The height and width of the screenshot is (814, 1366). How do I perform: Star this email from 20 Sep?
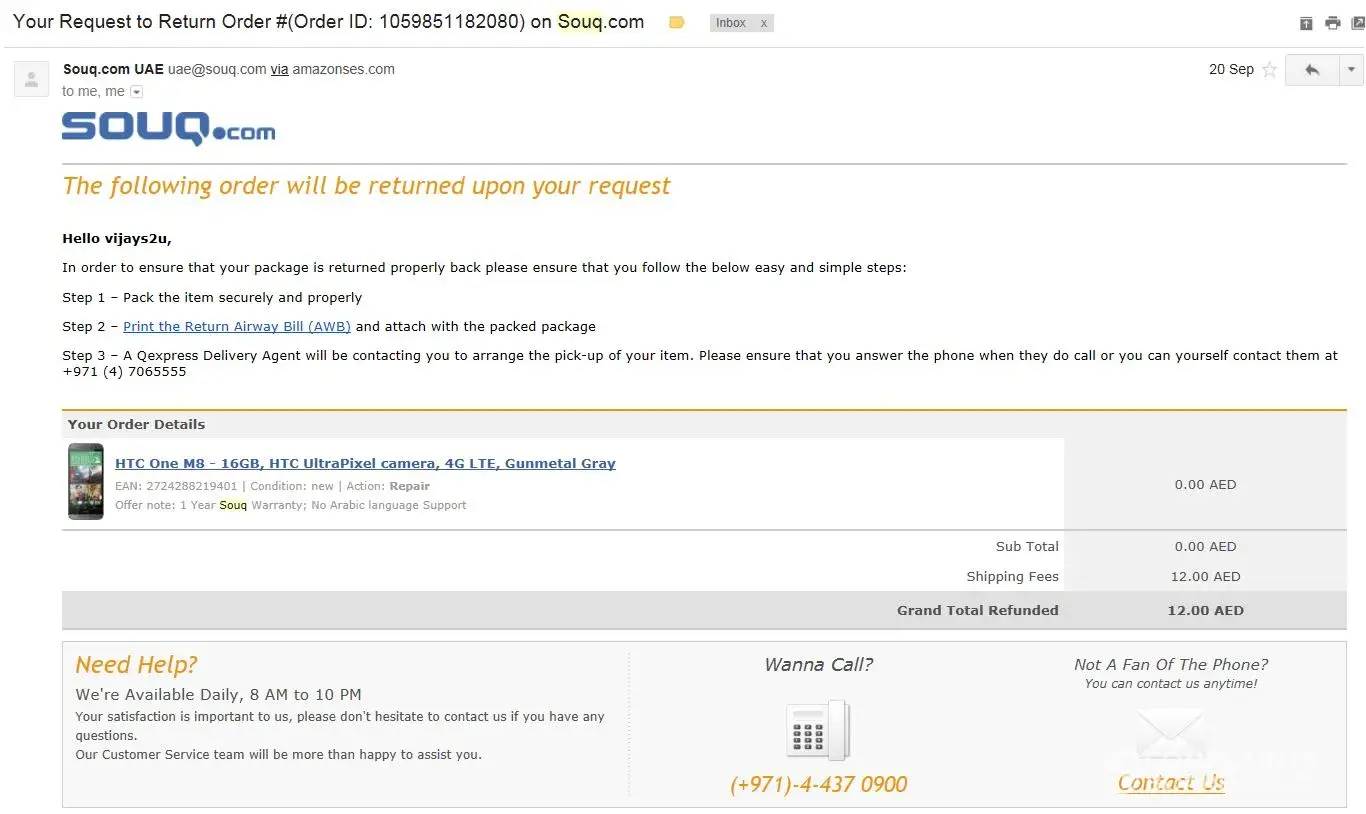(1269, 70)
